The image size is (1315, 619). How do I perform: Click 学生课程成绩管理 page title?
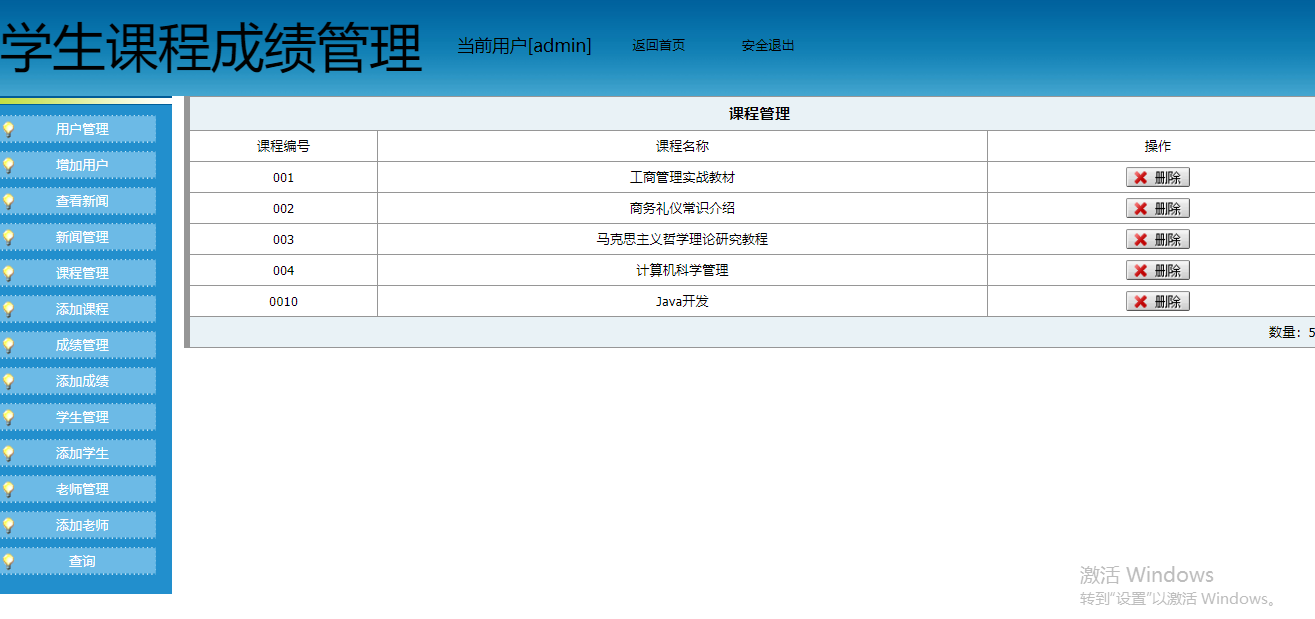tap(211, 49)
